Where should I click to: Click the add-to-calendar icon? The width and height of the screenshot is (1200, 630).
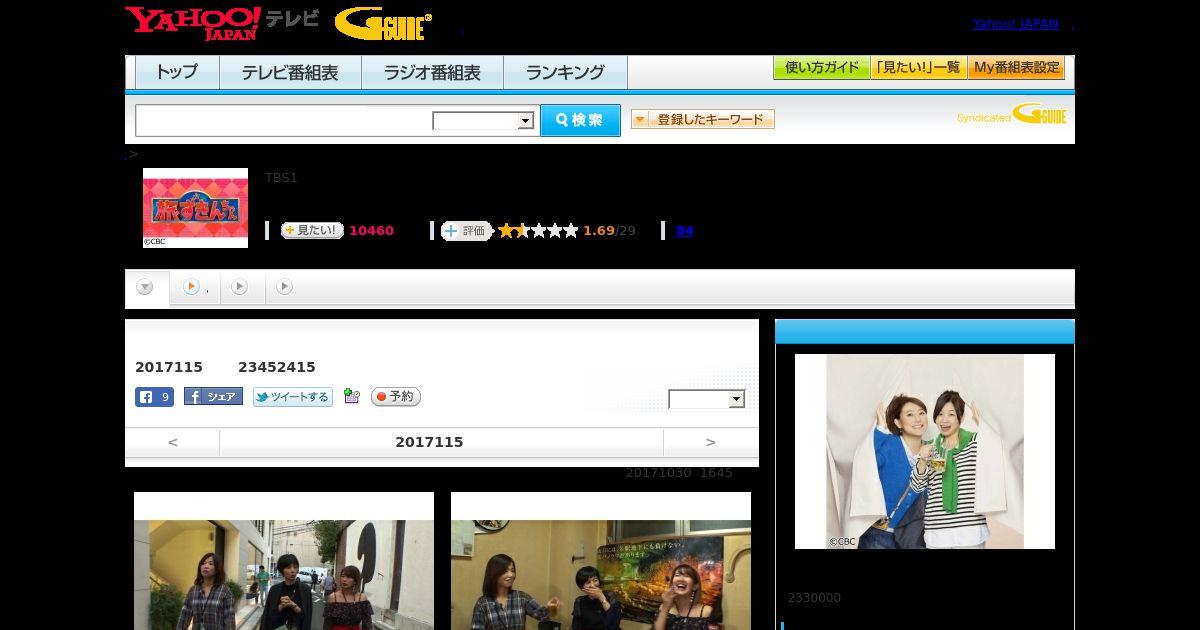tap(351, 396)
